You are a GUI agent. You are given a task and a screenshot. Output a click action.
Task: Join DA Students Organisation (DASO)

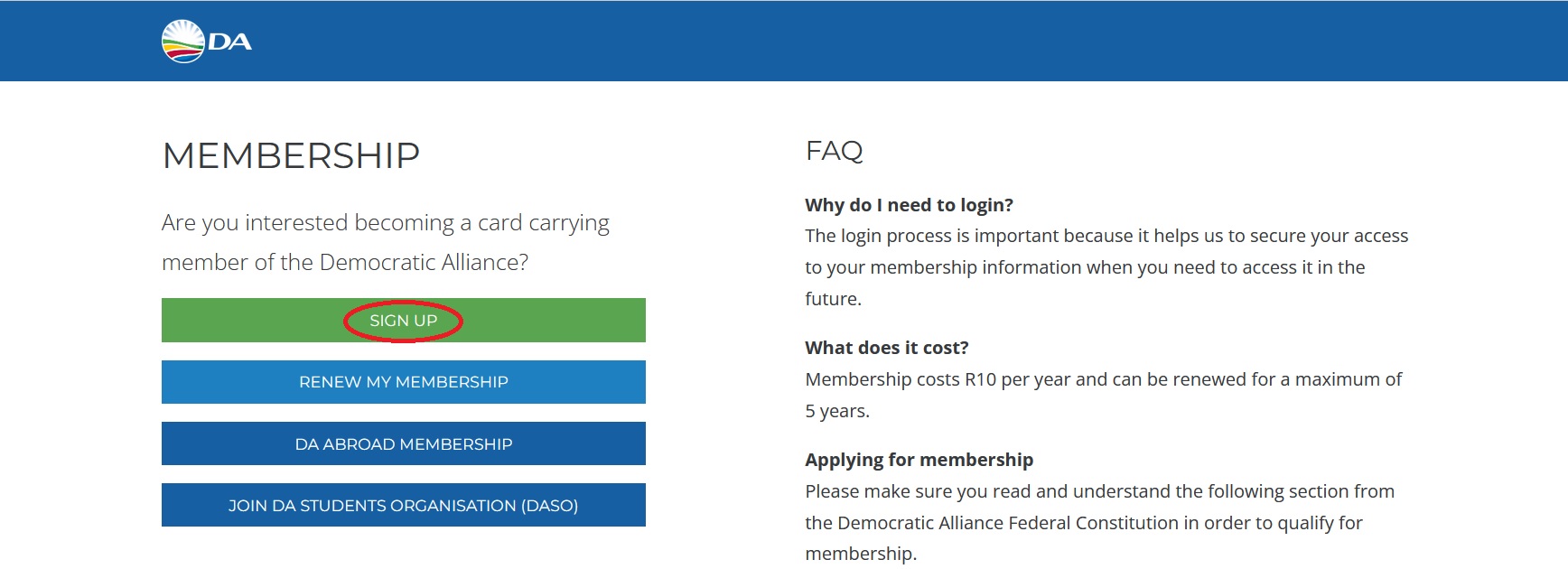(x=403, y=506)
